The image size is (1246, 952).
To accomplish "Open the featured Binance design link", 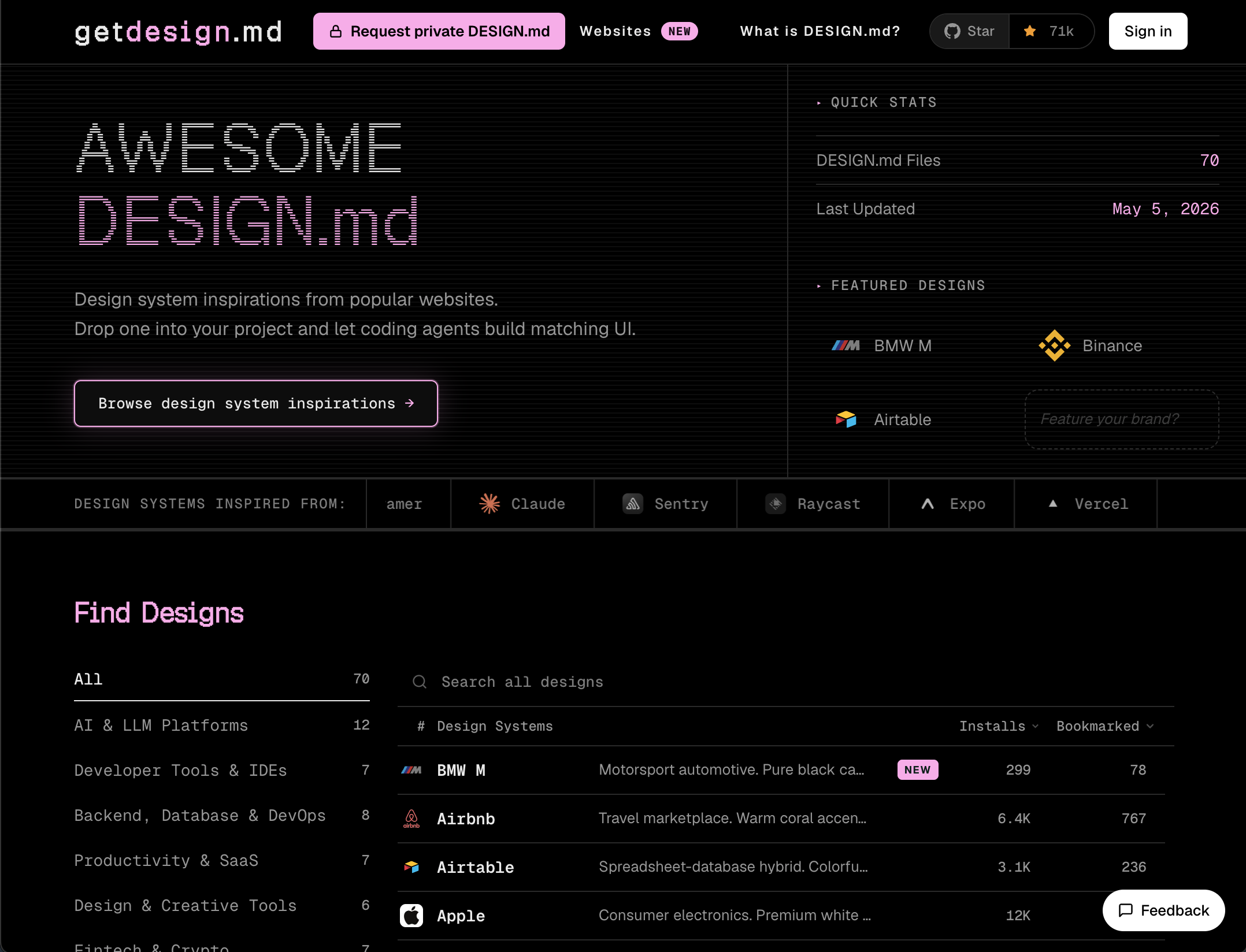I will tap(1112, 345).
